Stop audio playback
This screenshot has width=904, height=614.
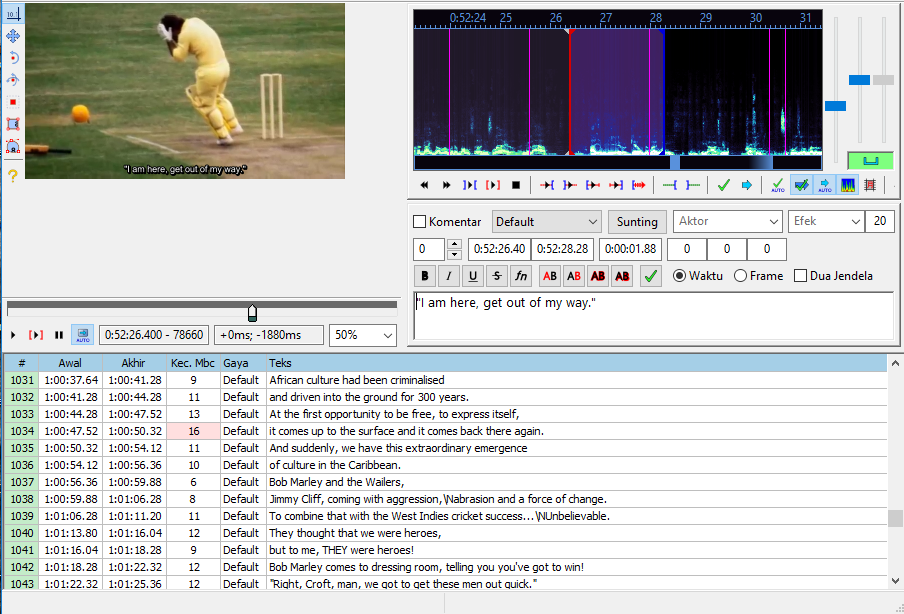coord(516,184)
